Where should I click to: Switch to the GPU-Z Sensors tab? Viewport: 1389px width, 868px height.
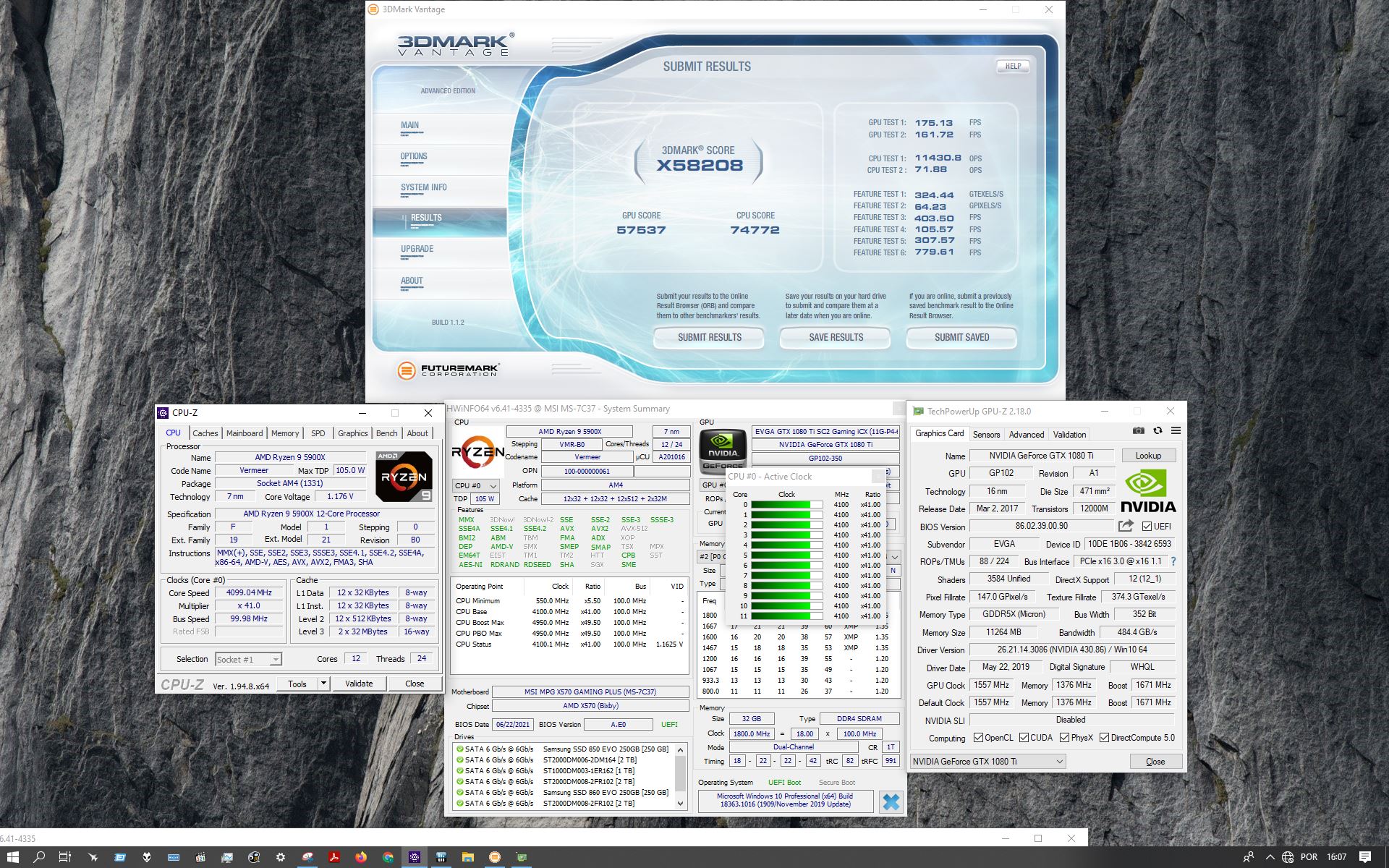[x=986, y=435]
